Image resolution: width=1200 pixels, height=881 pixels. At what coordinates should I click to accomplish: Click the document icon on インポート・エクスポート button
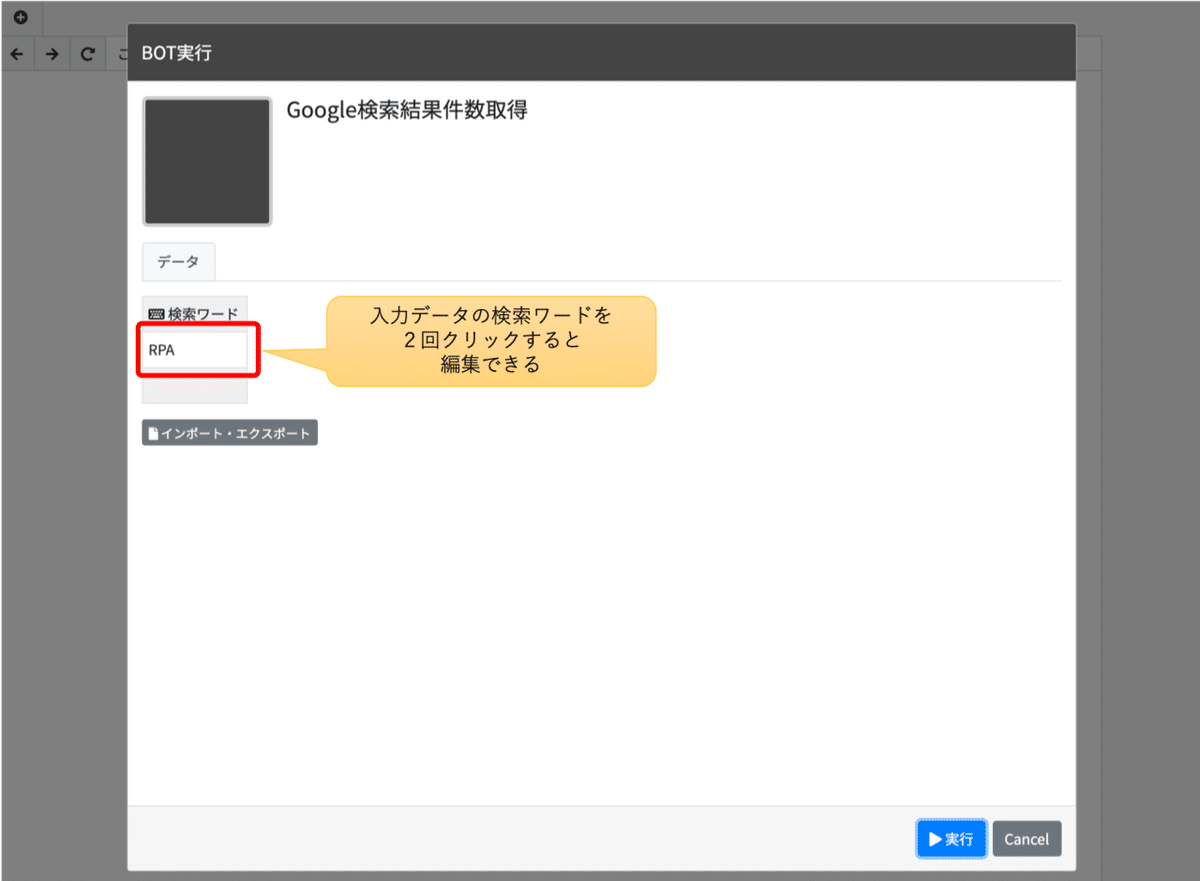point(153,432)
